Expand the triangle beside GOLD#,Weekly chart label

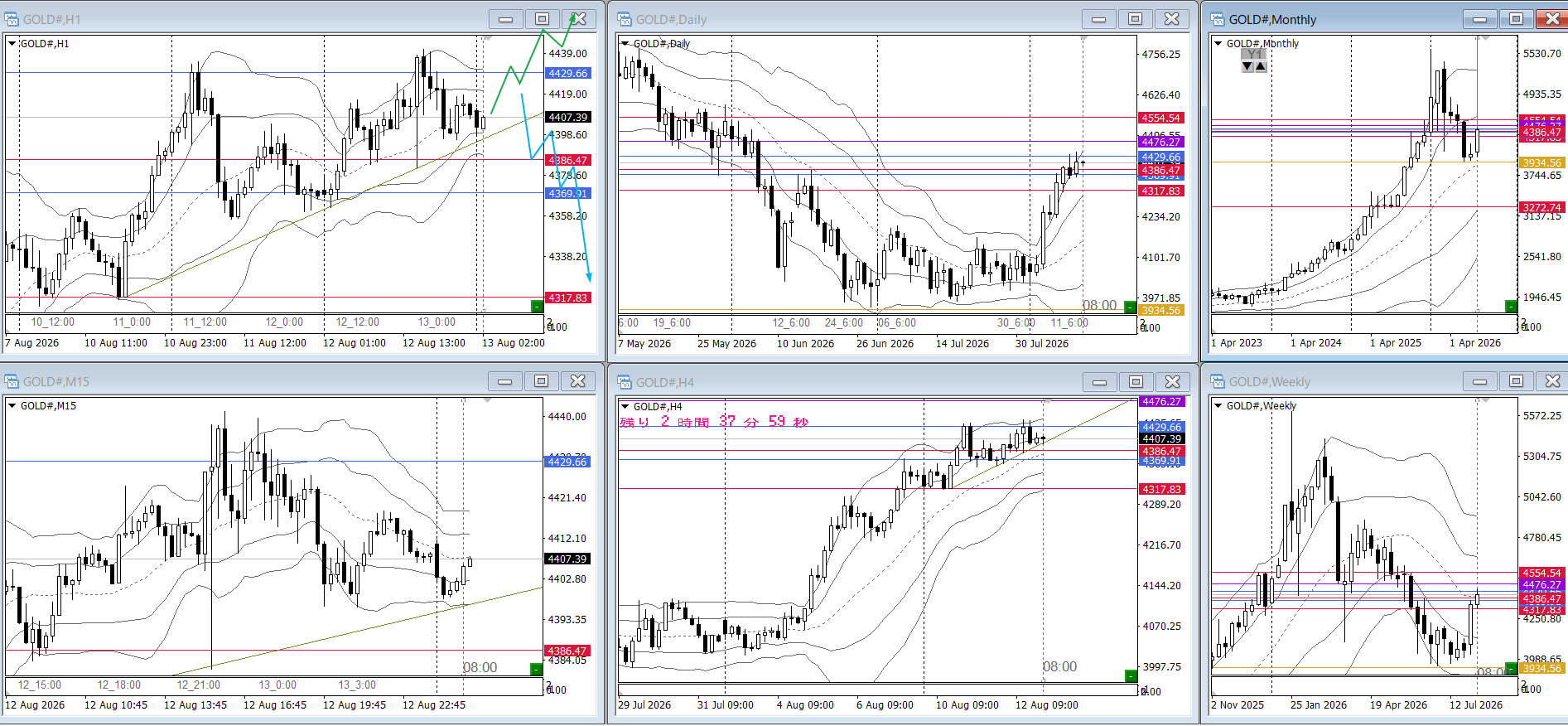[x=1218, y=406]
